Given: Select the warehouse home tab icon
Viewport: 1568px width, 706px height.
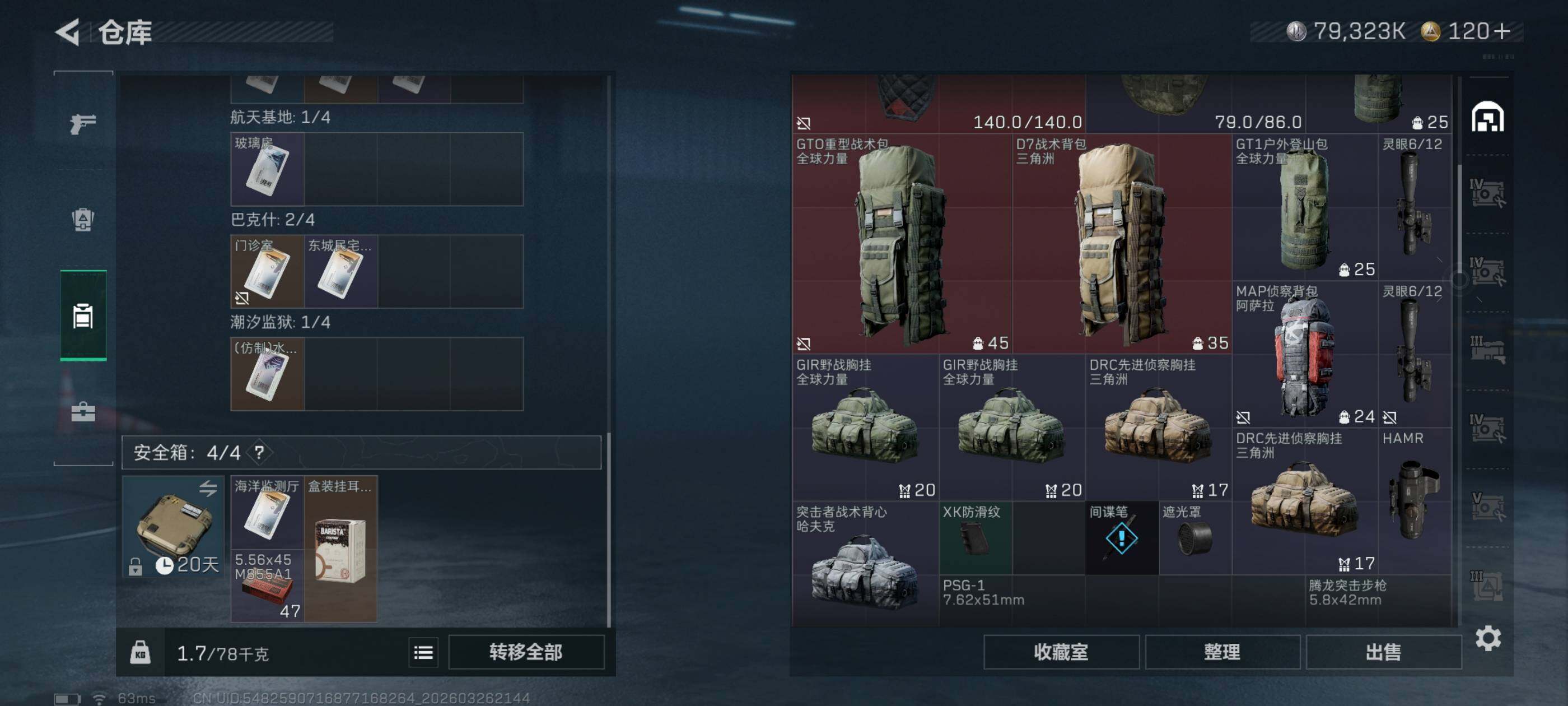Looking at the screenshot, I should point(1488,117).
